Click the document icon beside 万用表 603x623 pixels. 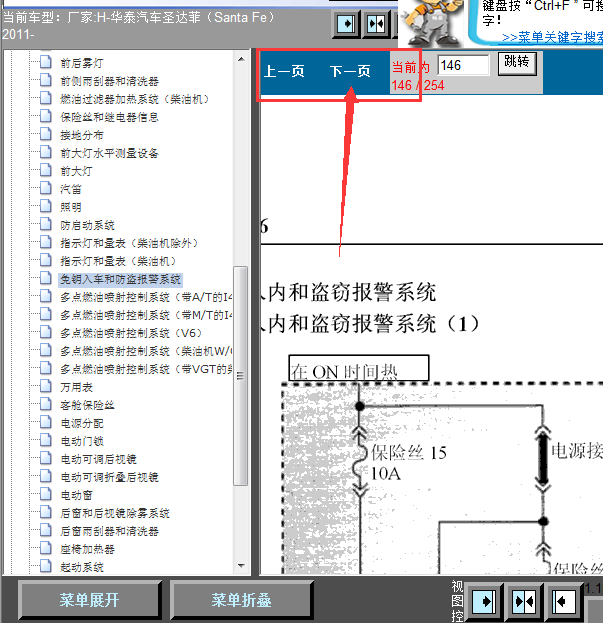pyautogui.click(x=46, y=386)
